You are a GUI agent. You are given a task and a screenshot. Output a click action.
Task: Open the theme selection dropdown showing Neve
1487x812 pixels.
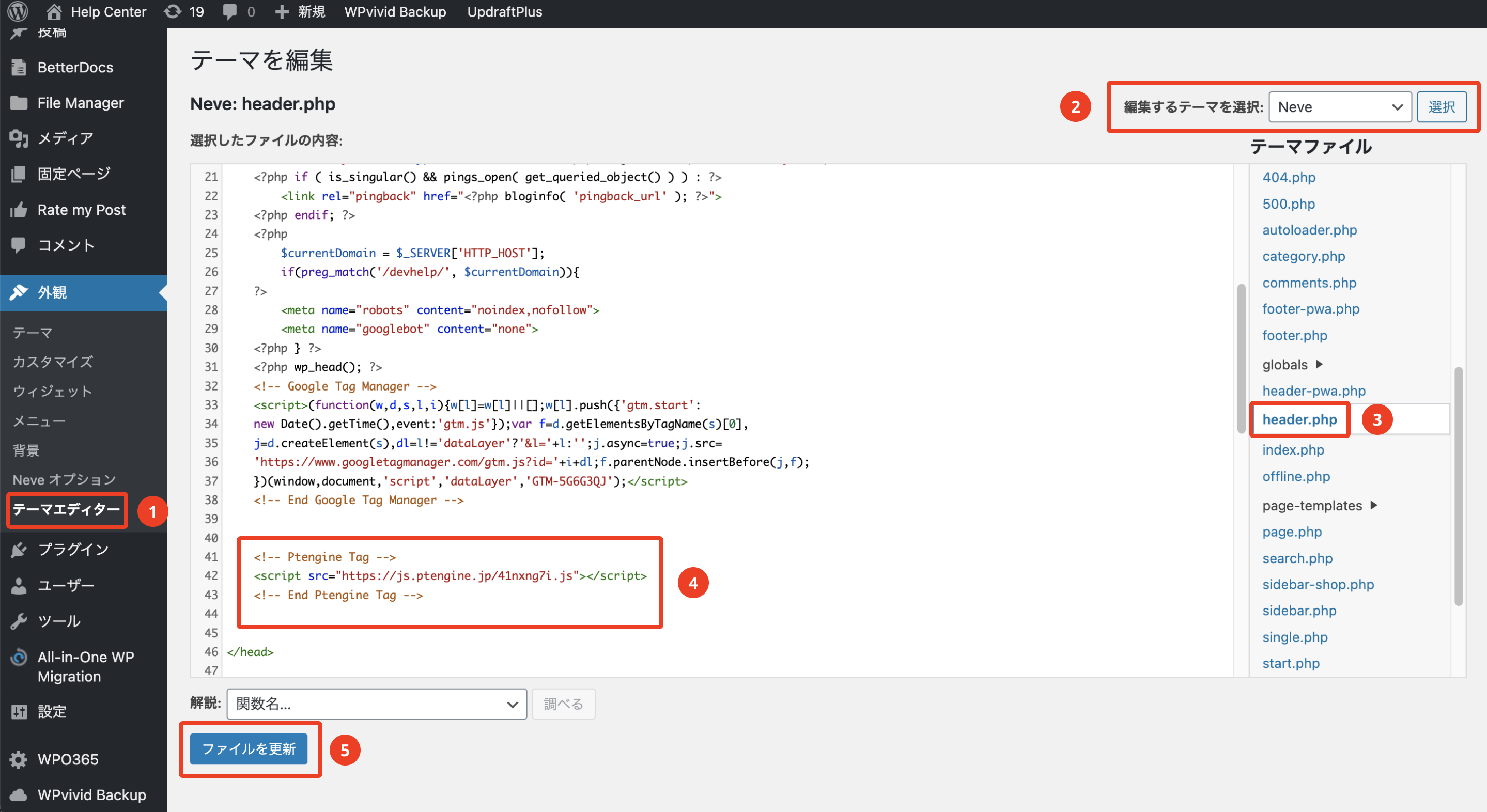[1340, 107]
